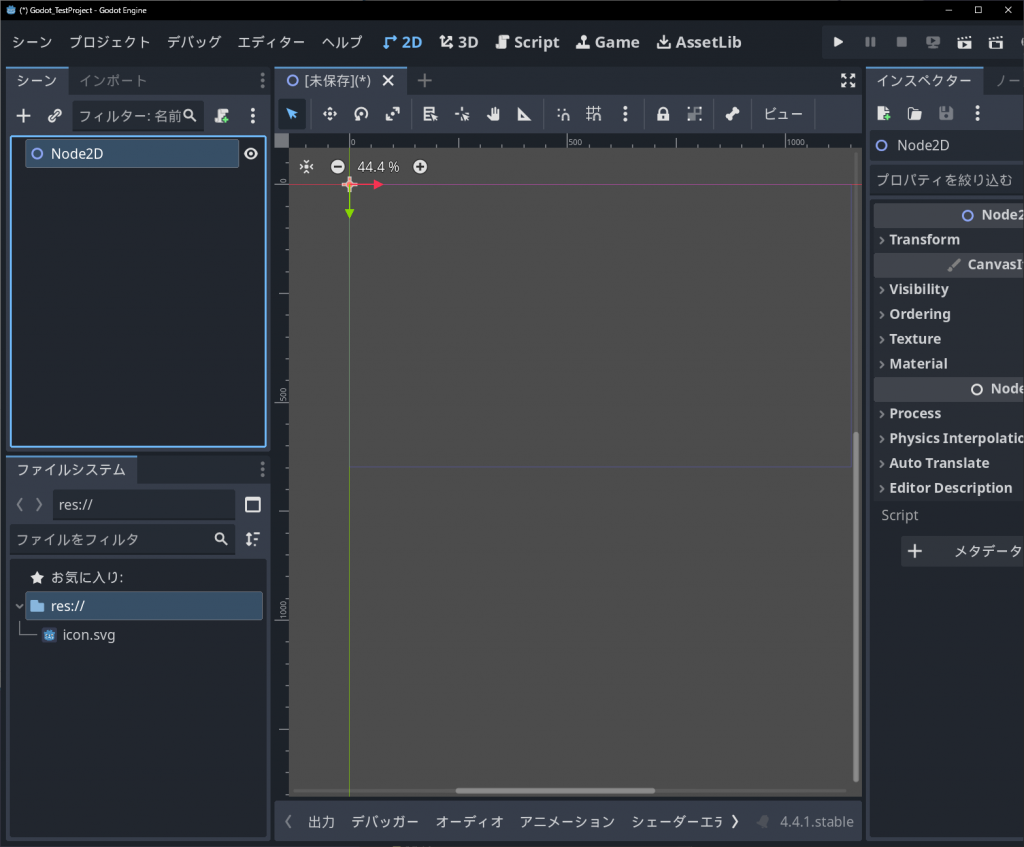This screenshot has height=847, width=1024.
Task: Select the Scale Mode tool
Action: [x=392, y=114]
